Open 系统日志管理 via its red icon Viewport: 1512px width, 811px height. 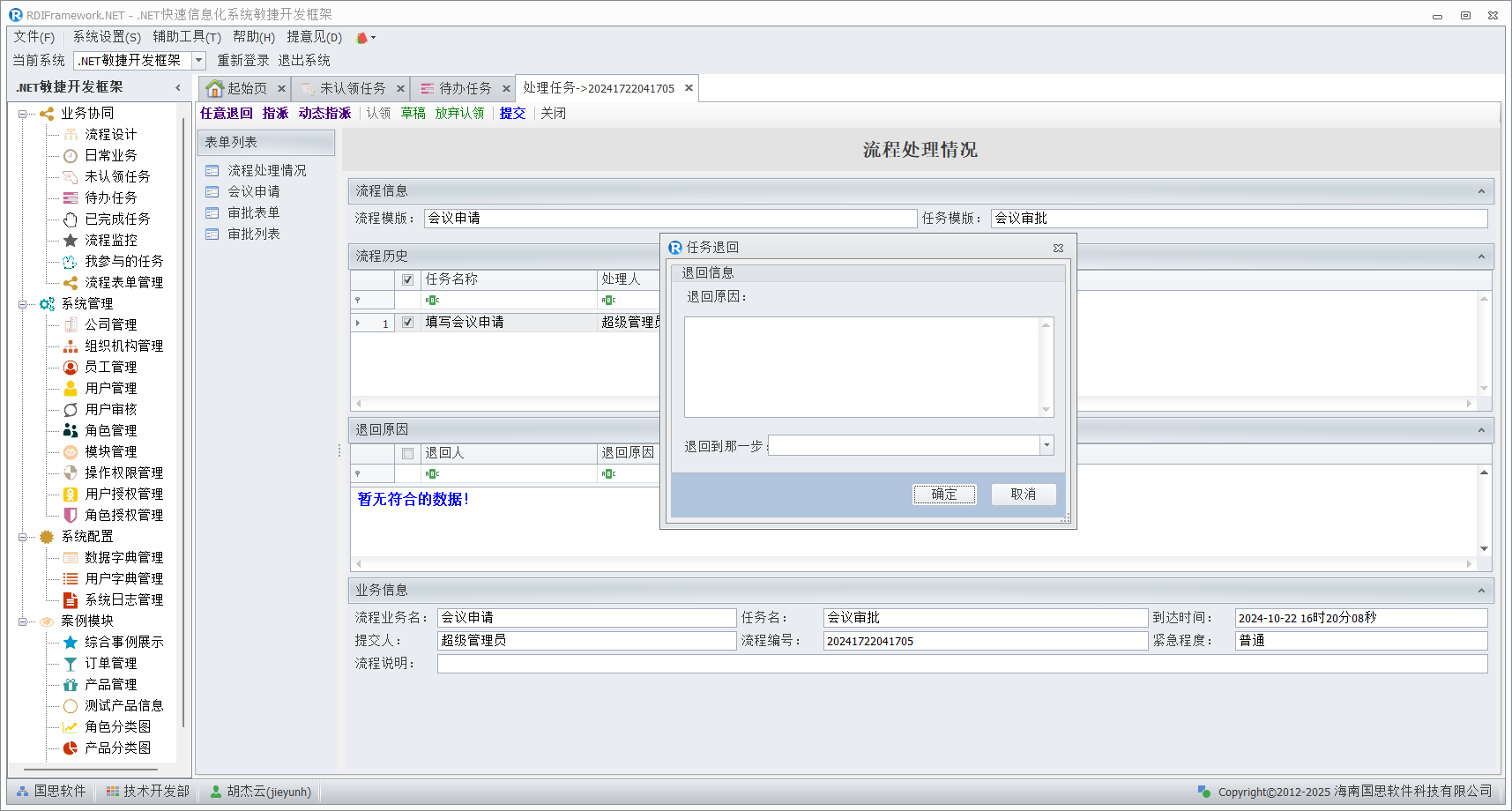(71, 600)
